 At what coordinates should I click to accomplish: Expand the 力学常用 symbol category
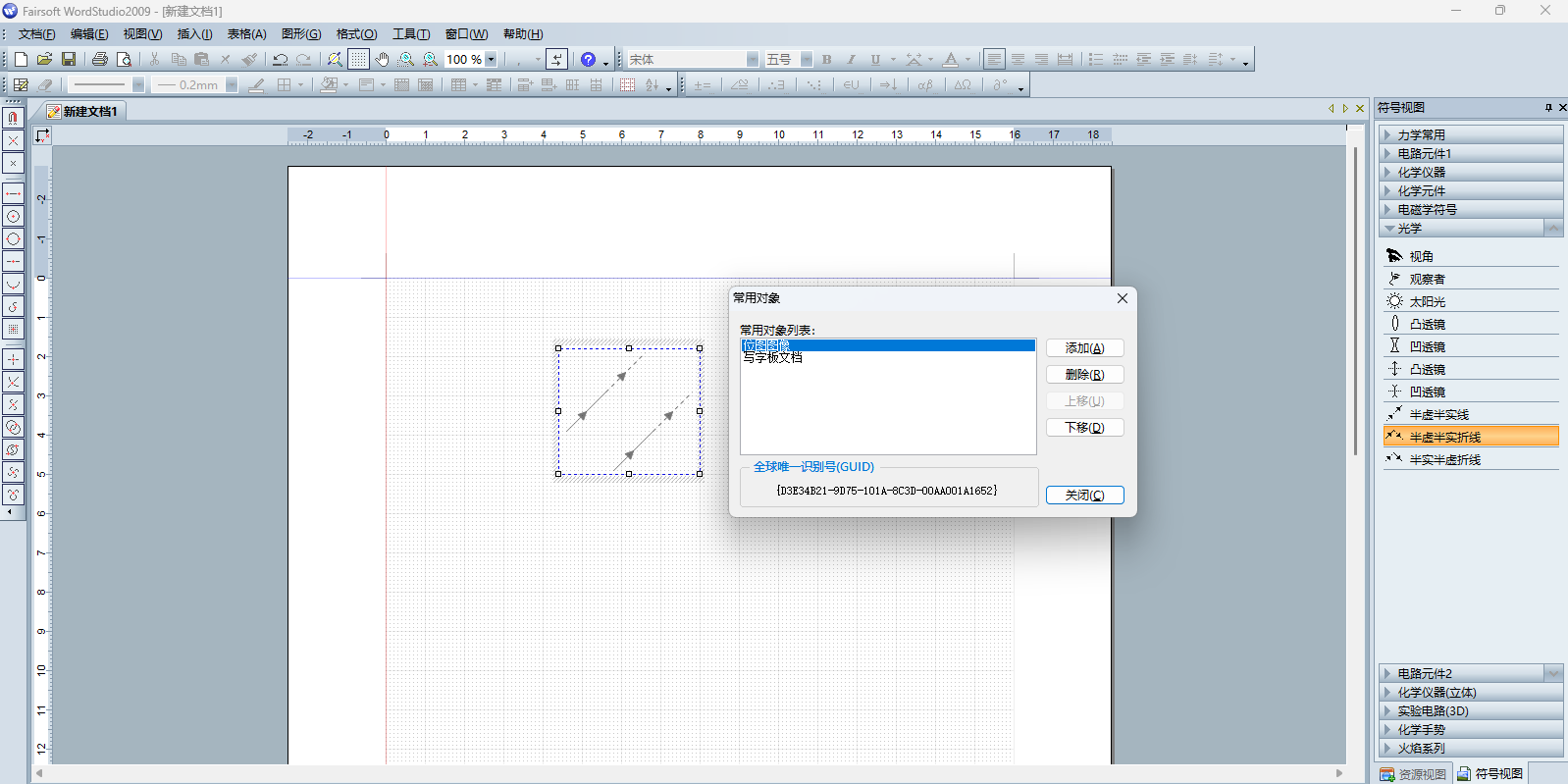pyautogui.click(x=1421, y=134)
